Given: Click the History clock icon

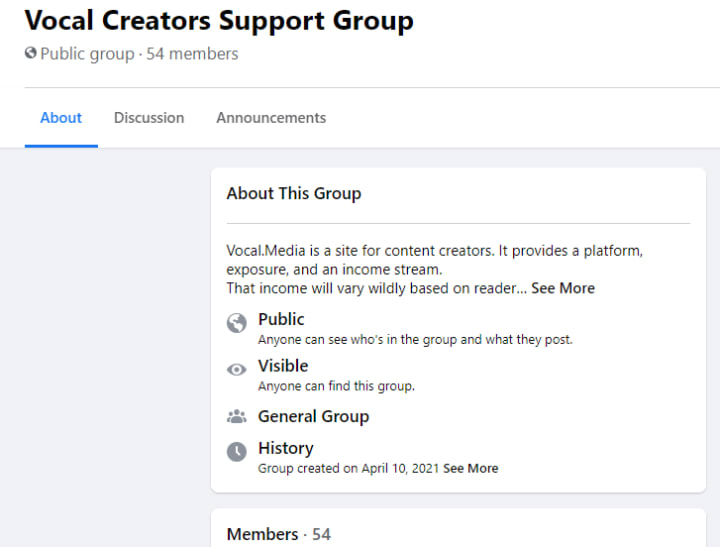Looking at the screenshot, I should (237, 452).
